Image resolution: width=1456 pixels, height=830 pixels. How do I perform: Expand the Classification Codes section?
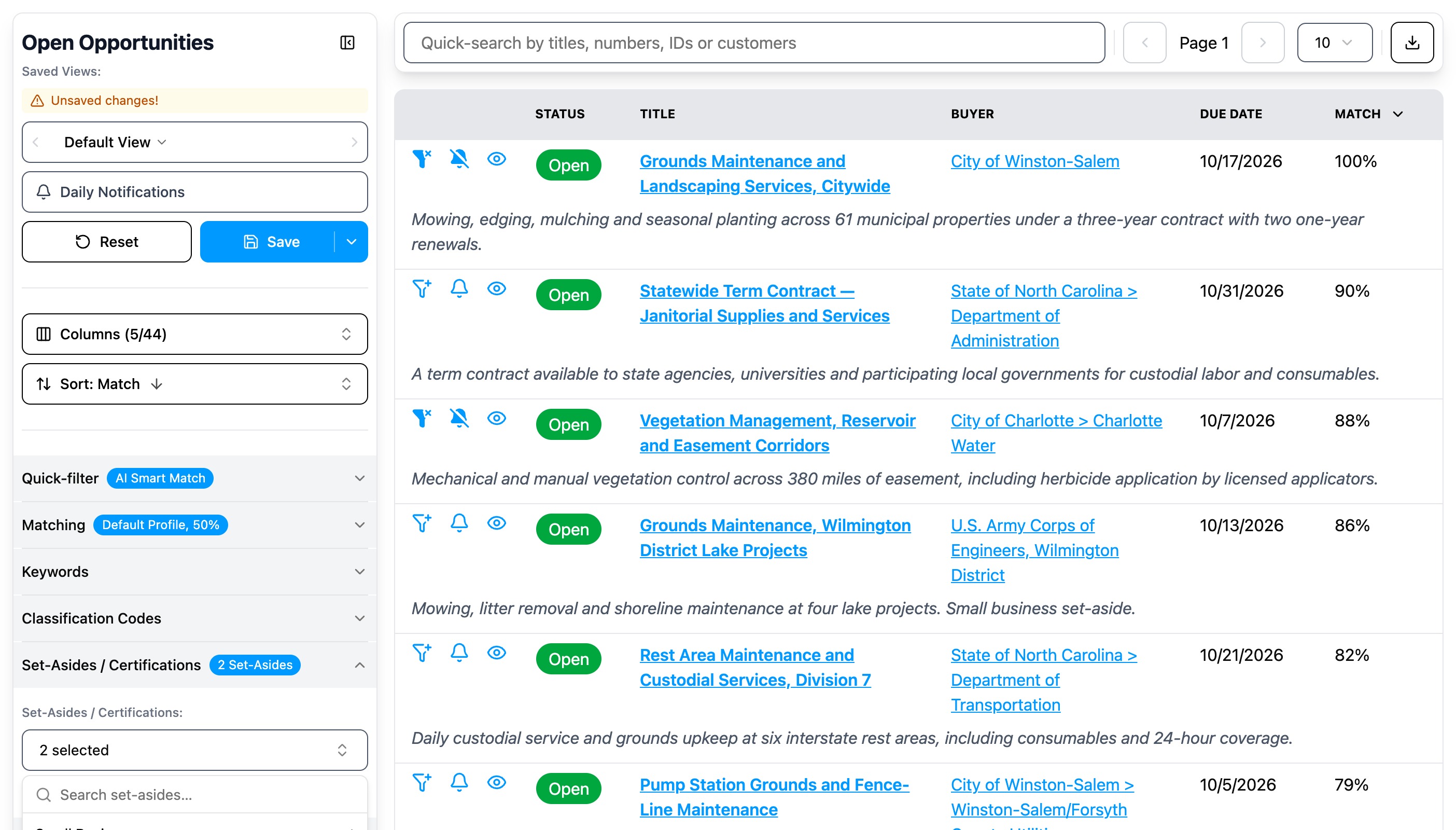[195, 618]
